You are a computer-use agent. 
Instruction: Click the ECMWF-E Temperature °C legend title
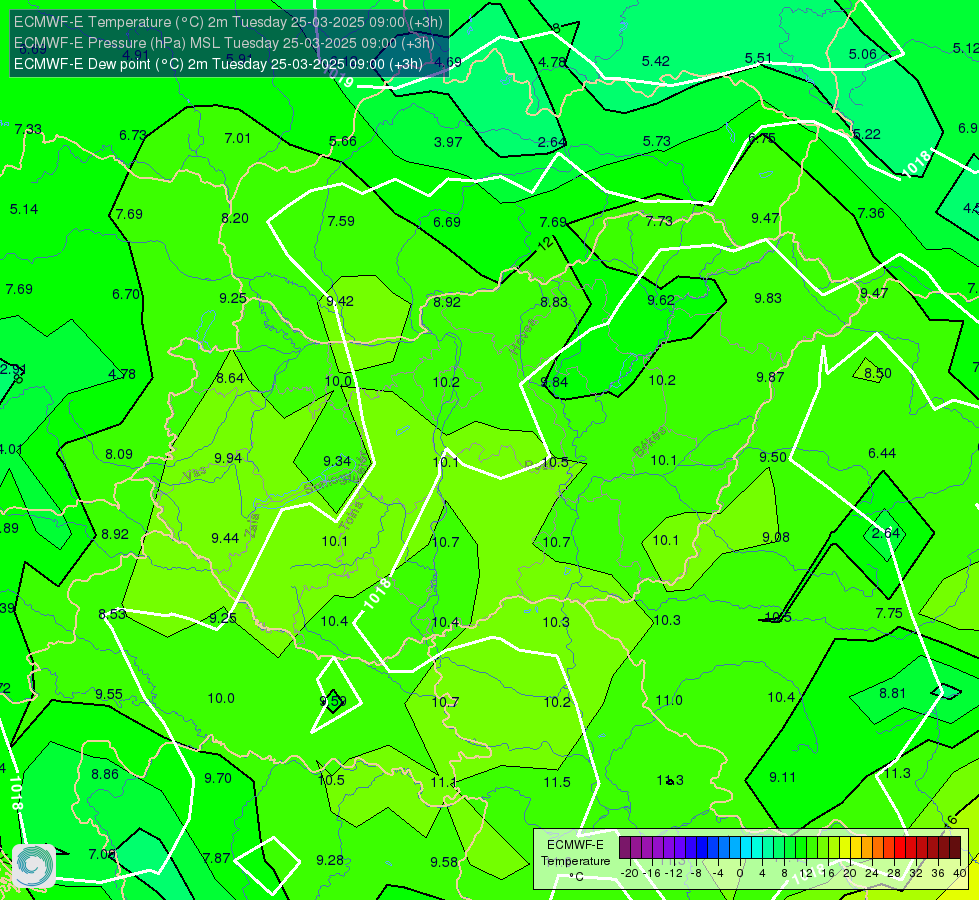point(575,860)
